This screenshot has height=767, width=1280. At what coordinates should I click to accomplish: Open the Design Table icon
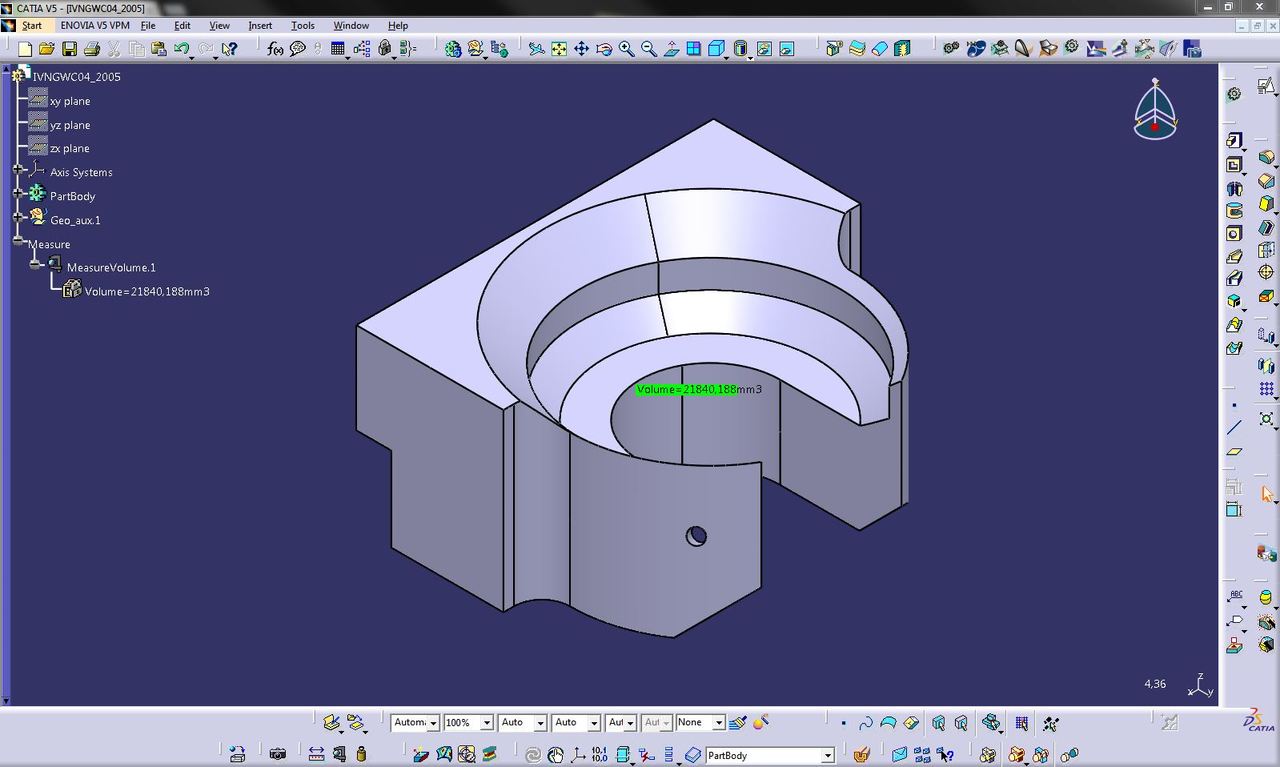point(338,49)
